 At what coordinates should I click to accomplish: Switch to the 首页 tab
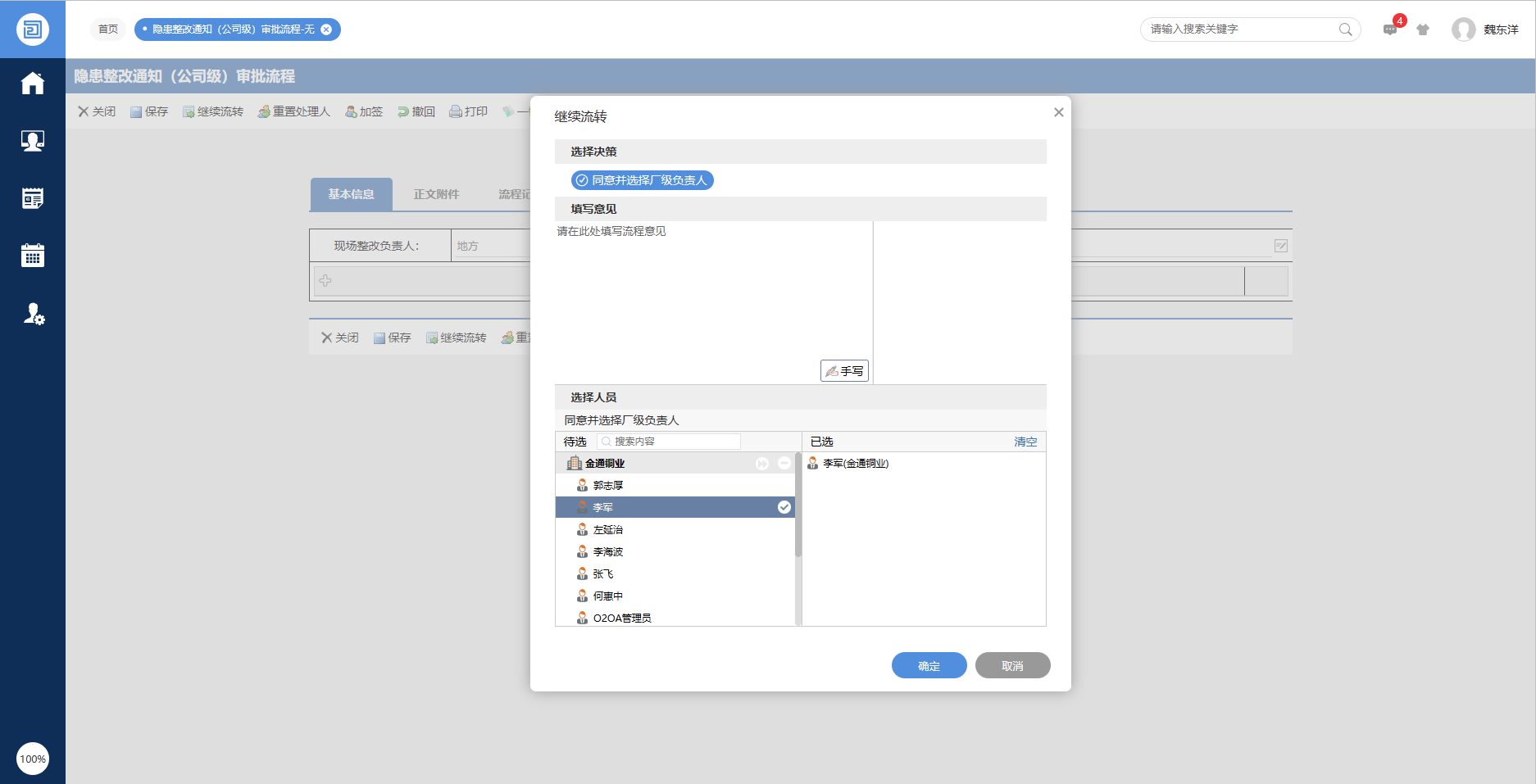click(108, 29)
